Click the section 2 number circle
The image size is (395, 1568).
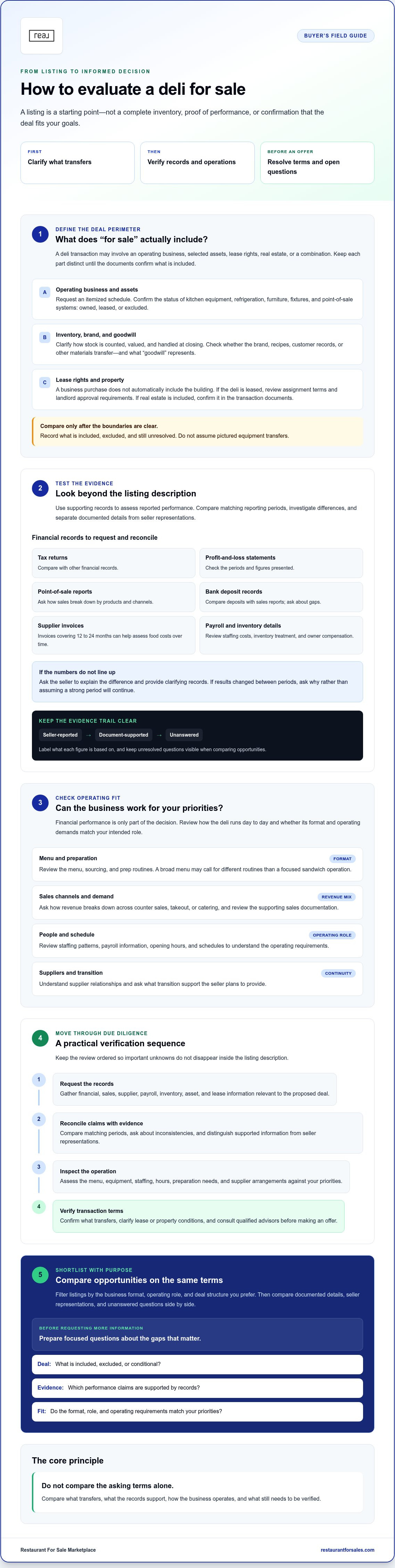[x=40, y=488]
